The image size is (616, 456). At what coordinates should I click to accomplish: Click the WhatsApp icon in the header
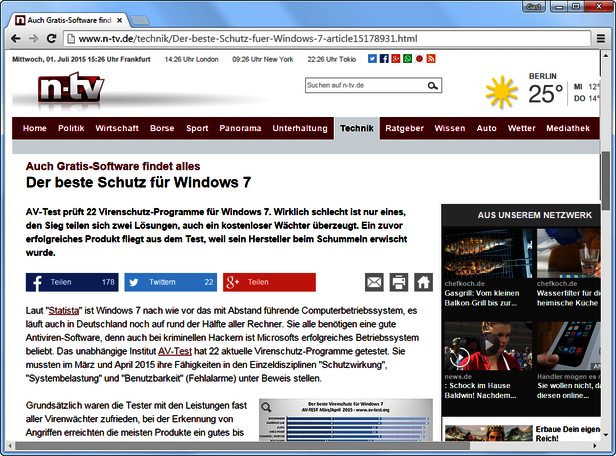coord(407,59)
